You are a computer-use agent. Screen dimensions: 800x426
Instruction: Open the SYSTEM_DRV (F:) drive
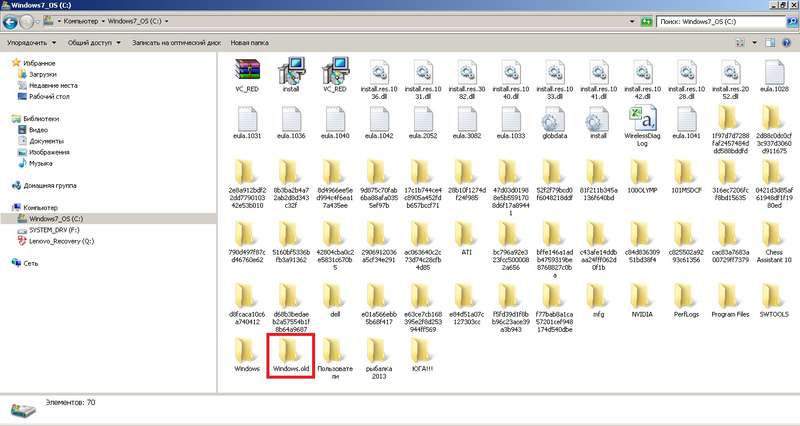coord(54,230)
